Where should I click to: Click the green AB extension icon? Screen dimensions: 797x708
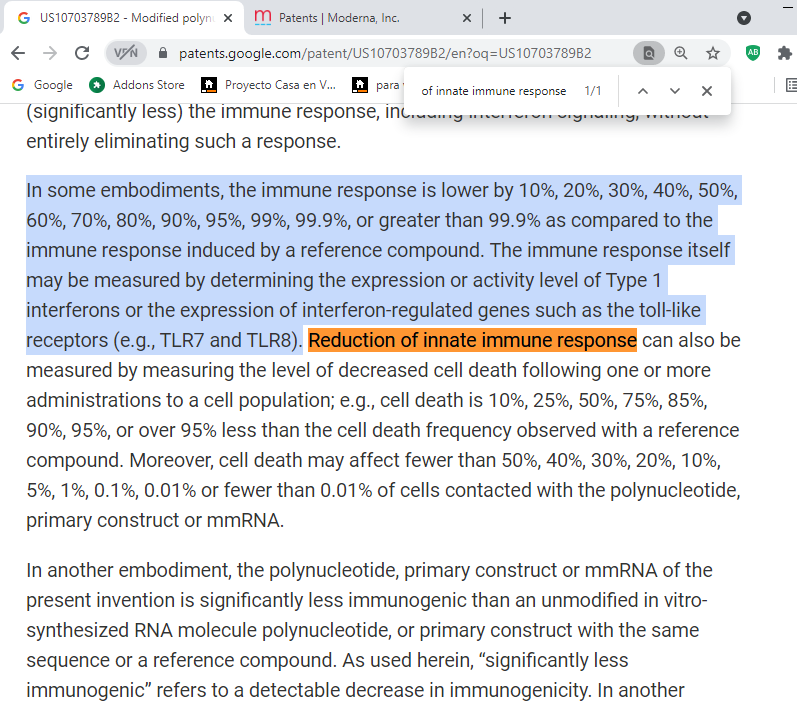[753, 53]
